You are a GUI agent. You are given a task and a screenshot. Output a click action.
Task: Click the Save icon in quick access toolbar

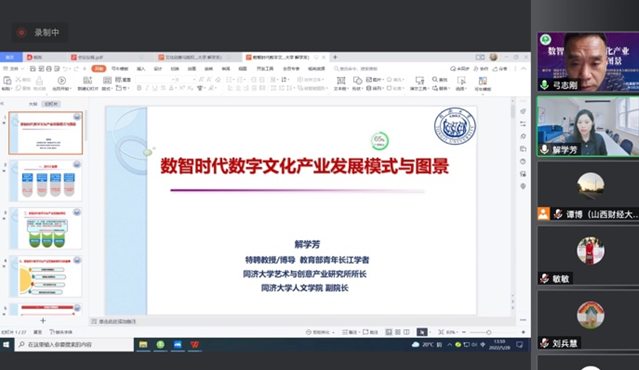pyautogui.click(x=33, y=68)
